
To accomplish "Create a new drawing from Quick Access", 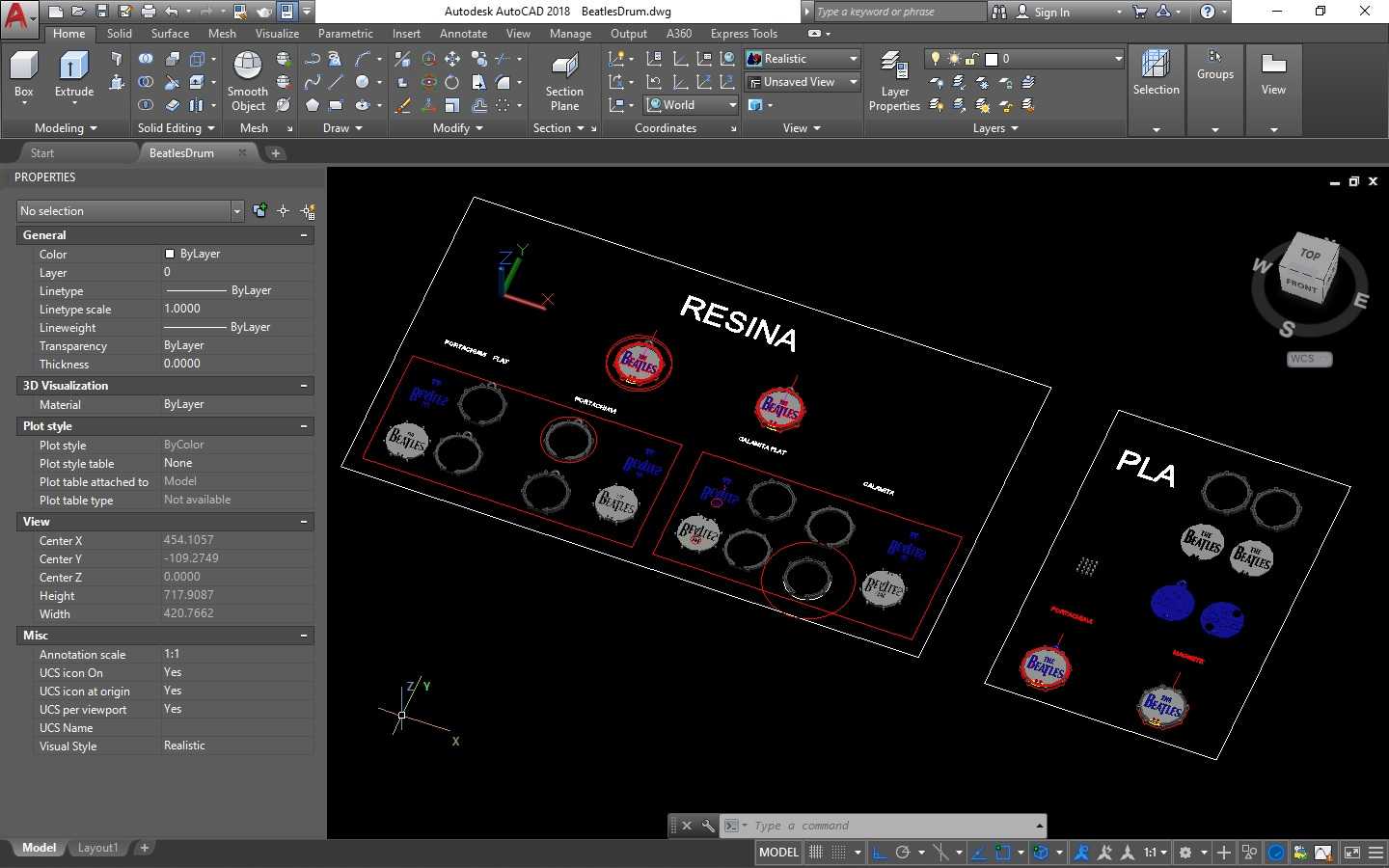I will click(56, 12).
